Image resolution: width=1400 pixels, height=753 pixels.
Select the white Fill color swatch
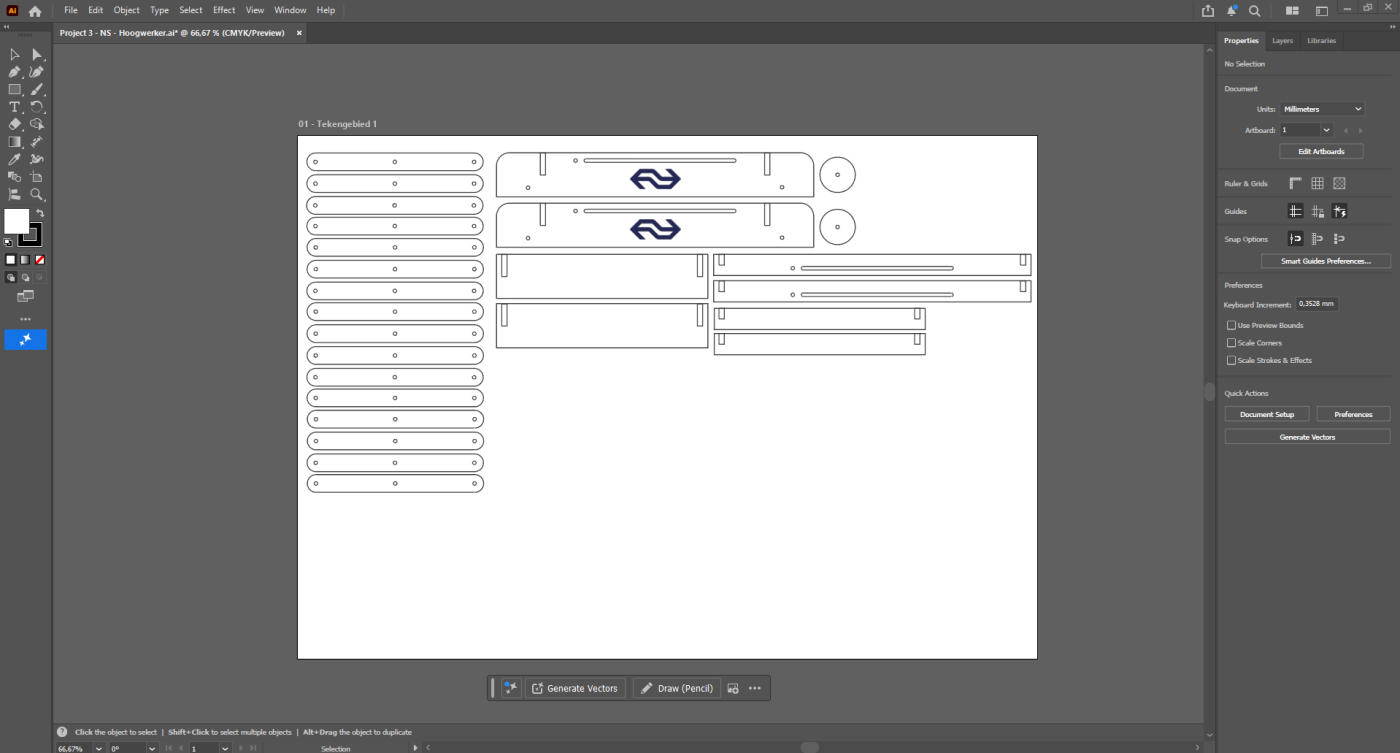click(16, 221)
